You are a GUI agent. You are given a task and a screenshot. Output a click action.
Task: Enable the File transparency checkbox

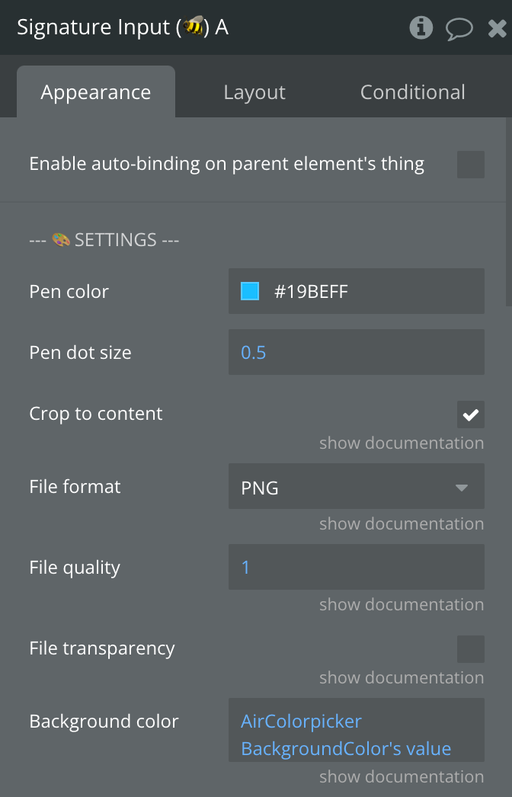coord(470,649)
